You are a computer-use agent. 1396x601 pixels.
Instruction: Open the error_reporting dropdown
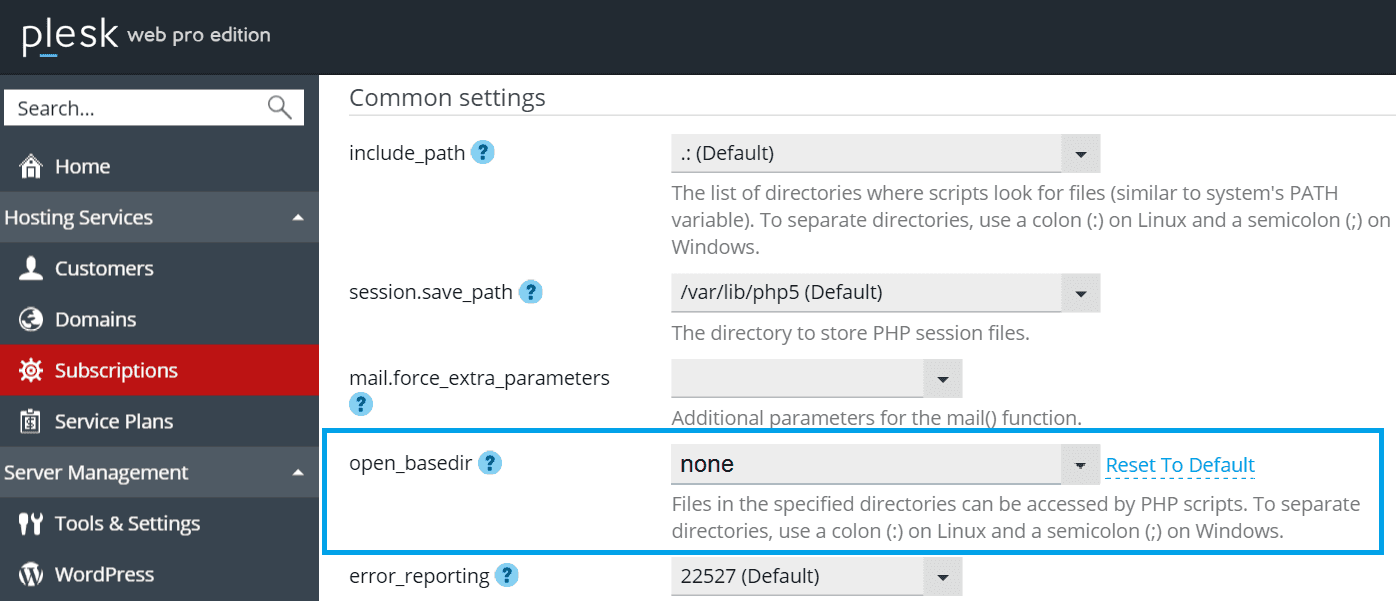[x=942, y=577]
